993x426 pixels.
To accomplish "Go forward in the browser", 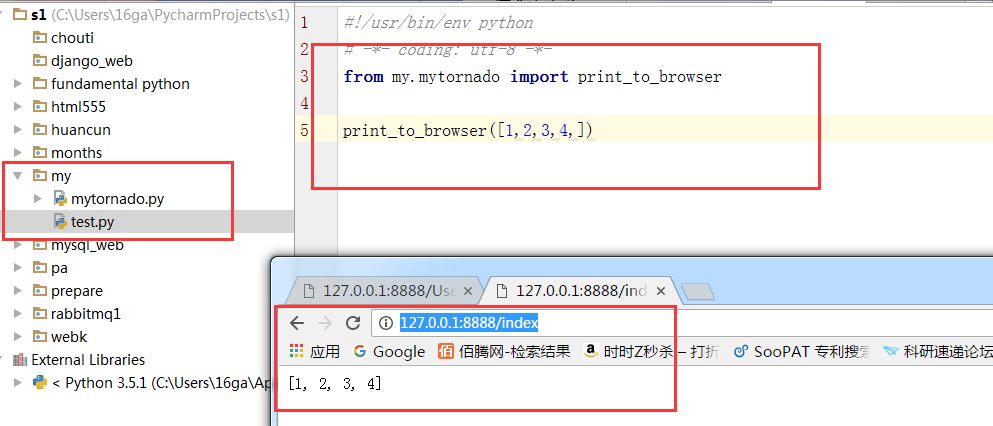I will point(325,323).
